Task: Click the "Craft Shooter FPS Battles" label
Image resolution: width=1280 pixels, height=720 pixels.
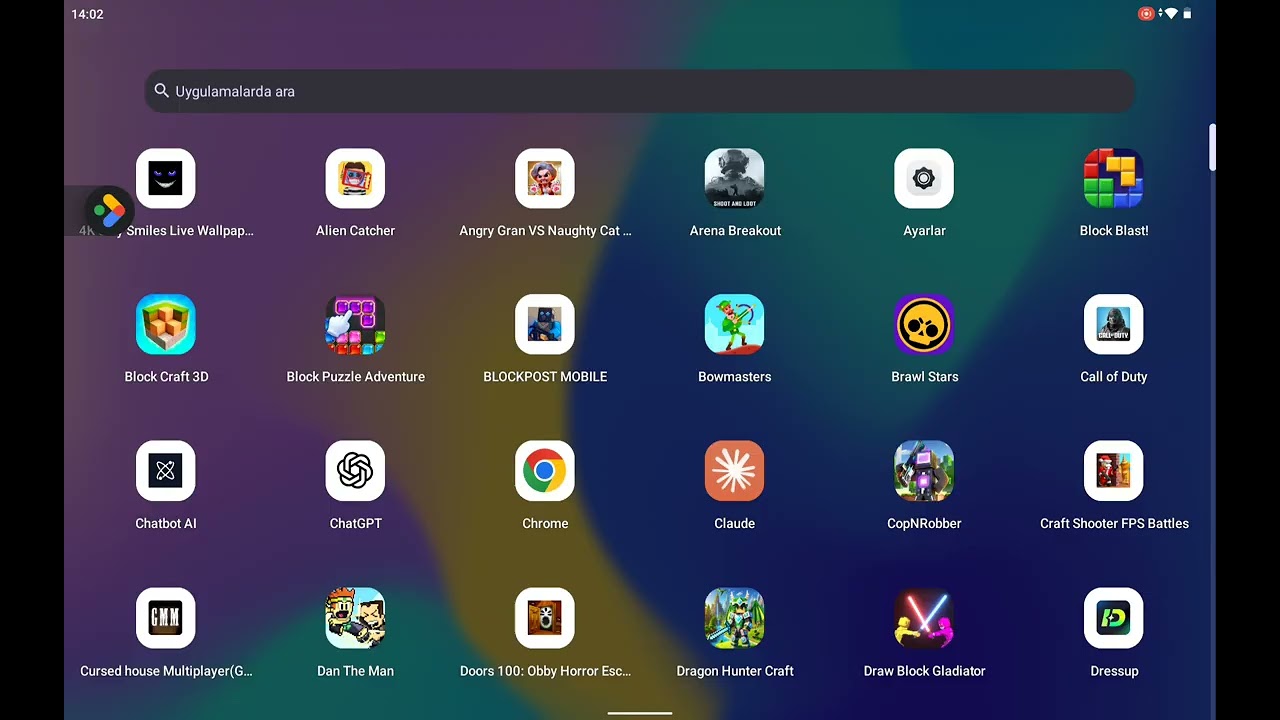Action: click(x=1114, y=524)
